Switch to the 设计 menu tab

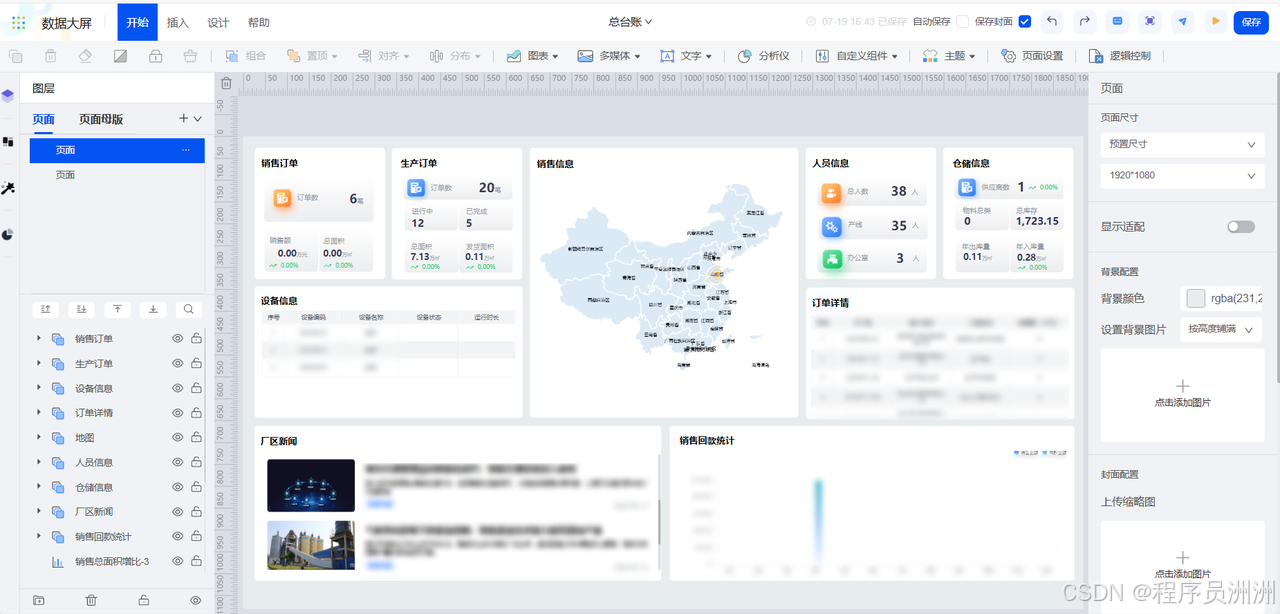(x=218, y=22)
